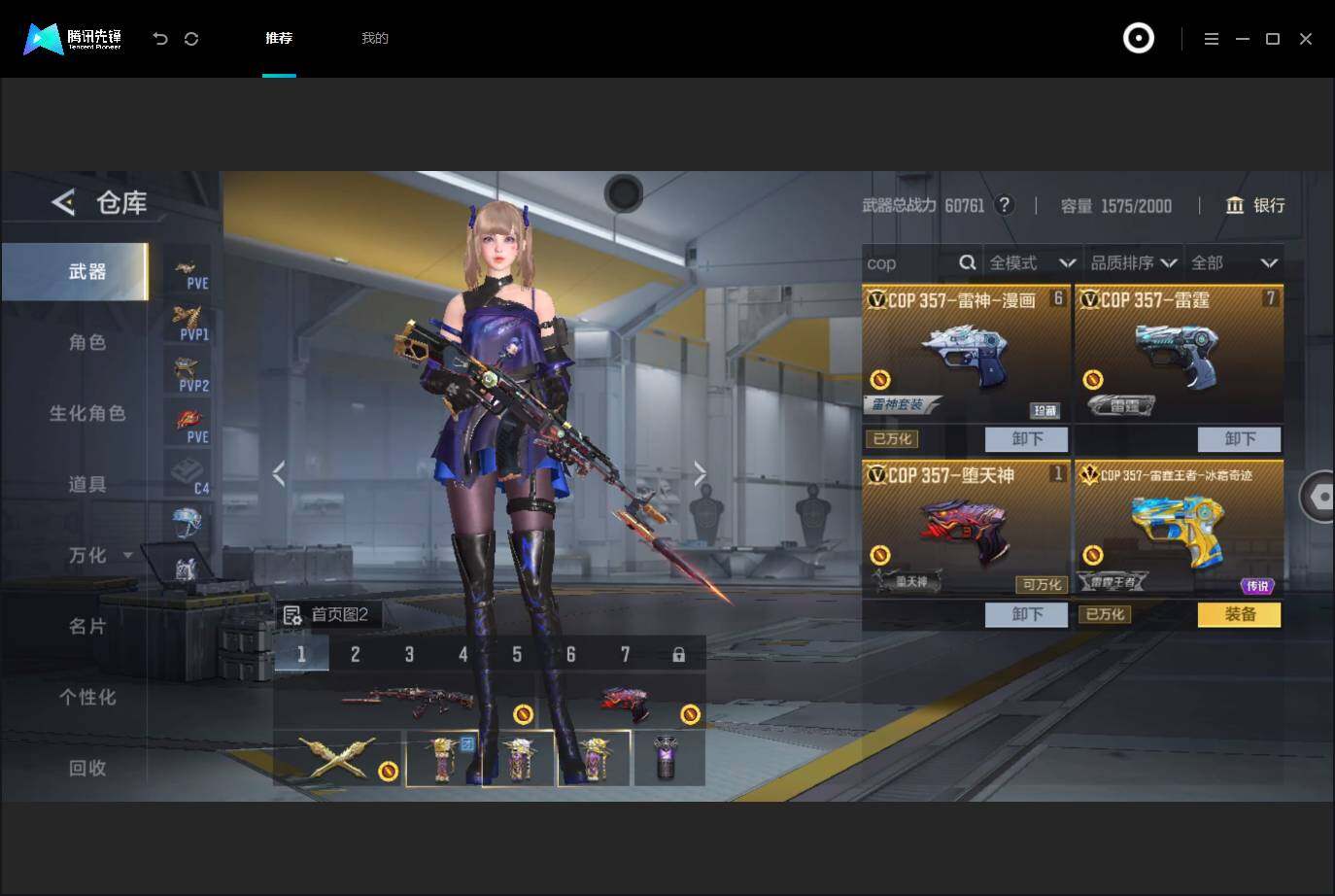Click the locked loadout slot icon
This screenshot has width=1335, height=896.
678,654
